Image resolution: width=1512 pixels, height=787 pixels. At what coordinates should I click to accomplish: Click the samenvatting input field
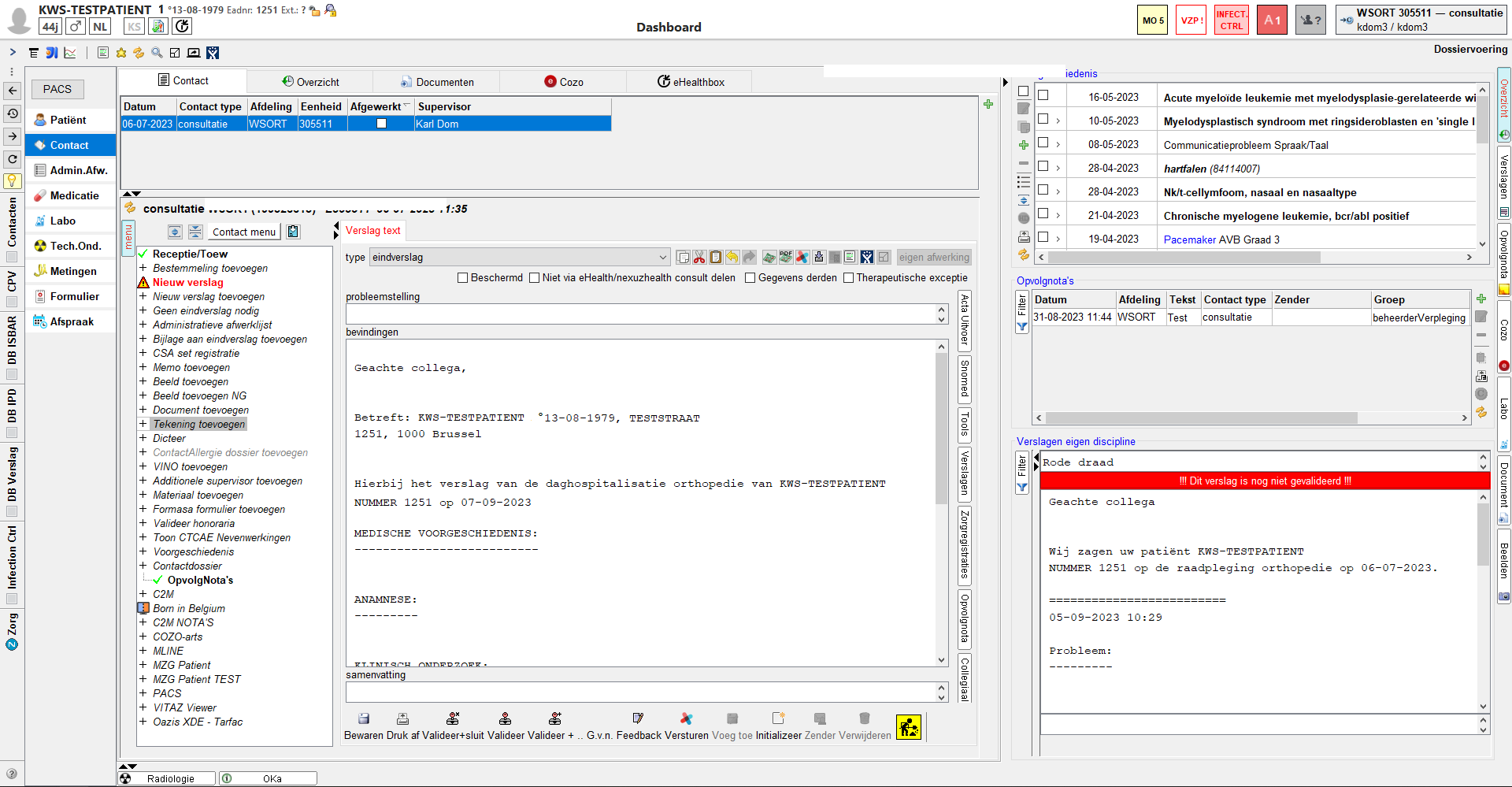point(640,692)
